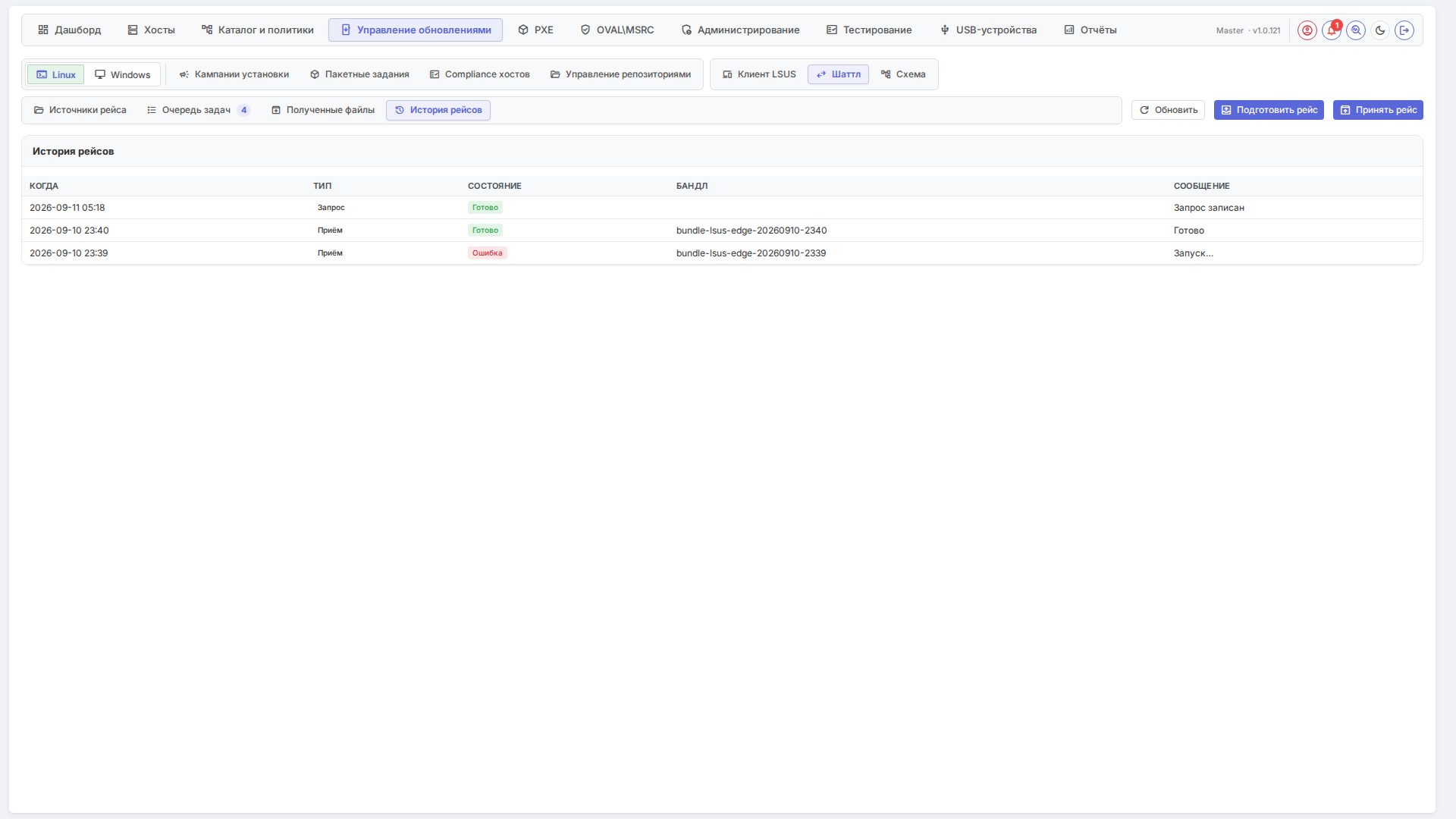Toggle dark mode with the moon icon
Screen dimensions: 1456x819
(x=1380, y=30)
